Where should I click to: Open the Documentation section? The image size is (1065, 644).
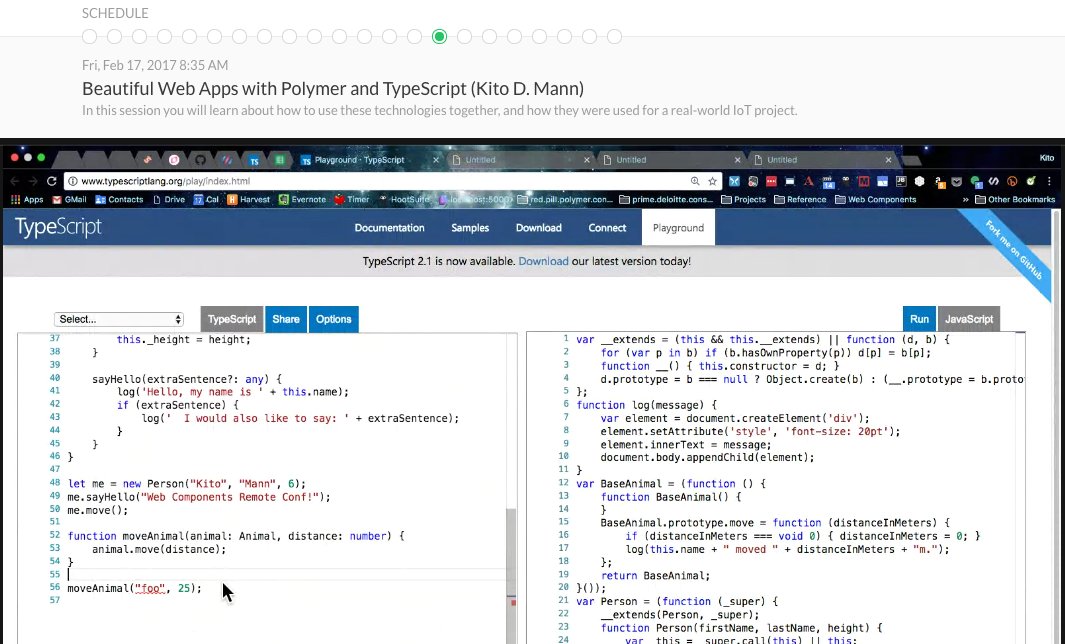coord(389,227)
